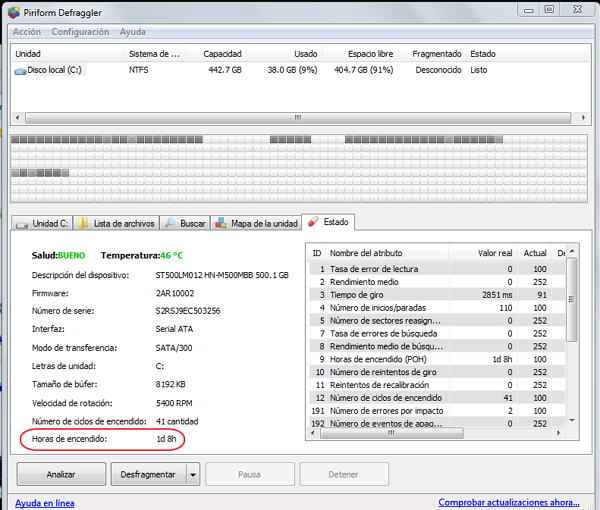Select the Disco local (C:) drive icon
Screen dimensions: 600x510
tap(20, 71)
